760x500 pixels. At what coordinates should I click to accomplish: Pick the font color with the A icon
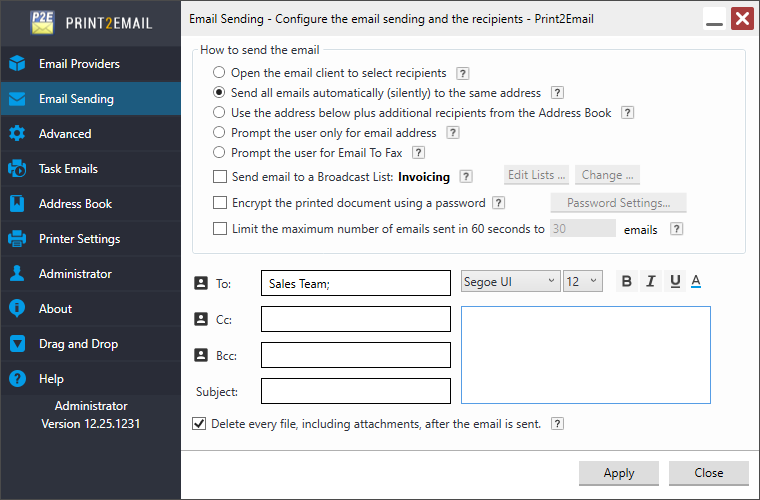coord(696,282)
